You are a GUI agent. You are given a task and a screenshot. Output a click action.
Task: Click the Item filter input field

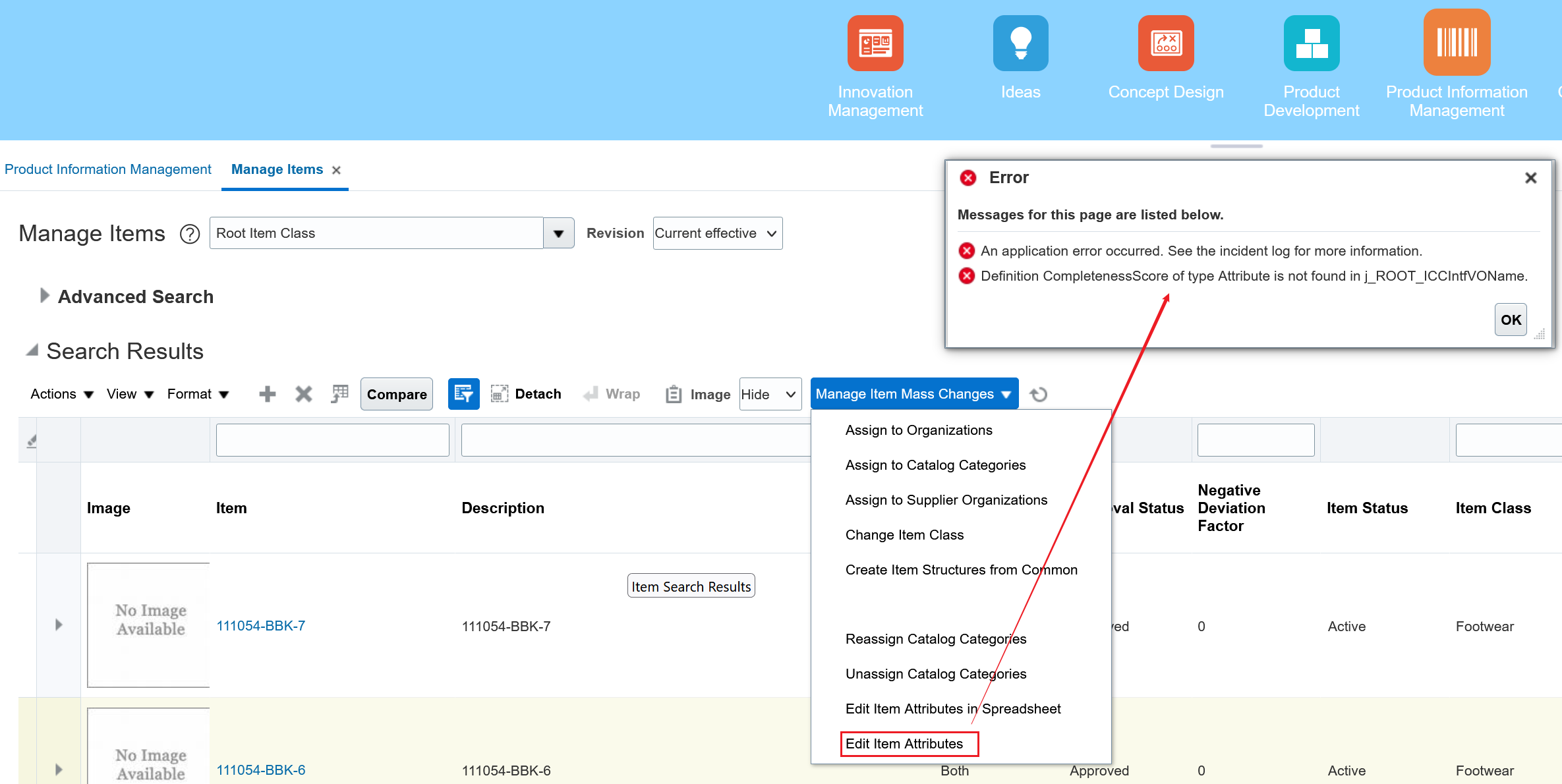[332, 439]
